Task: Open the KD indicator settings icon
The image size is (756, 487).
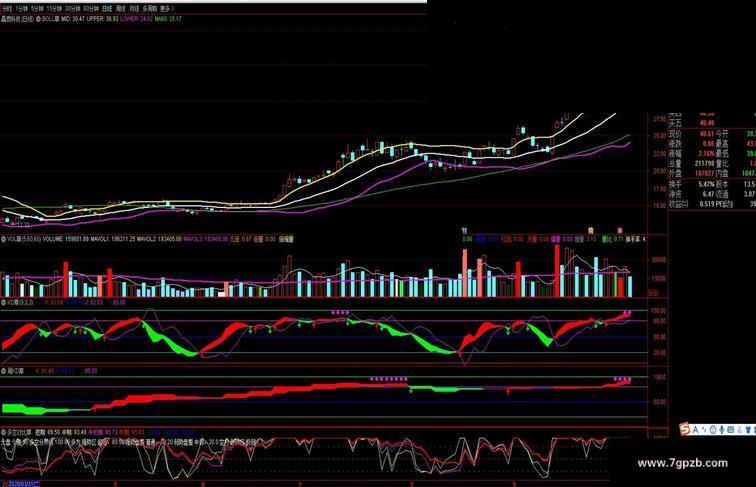Action: 3,302
